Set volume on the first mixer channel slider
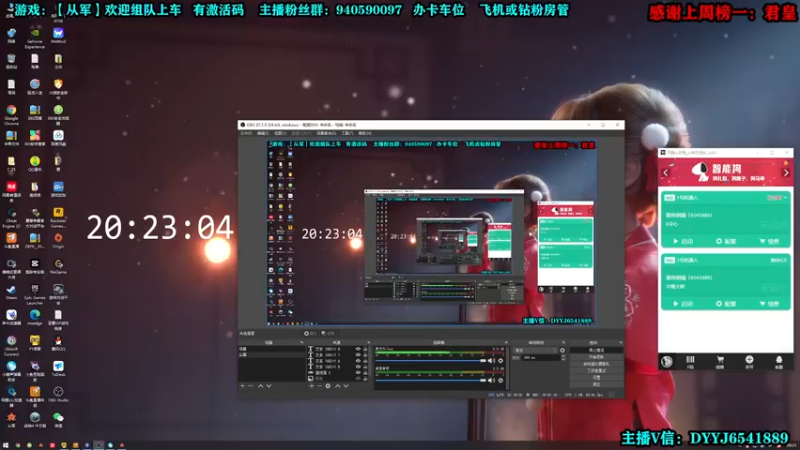The image size is (800, 450). [x=431, y=360]
